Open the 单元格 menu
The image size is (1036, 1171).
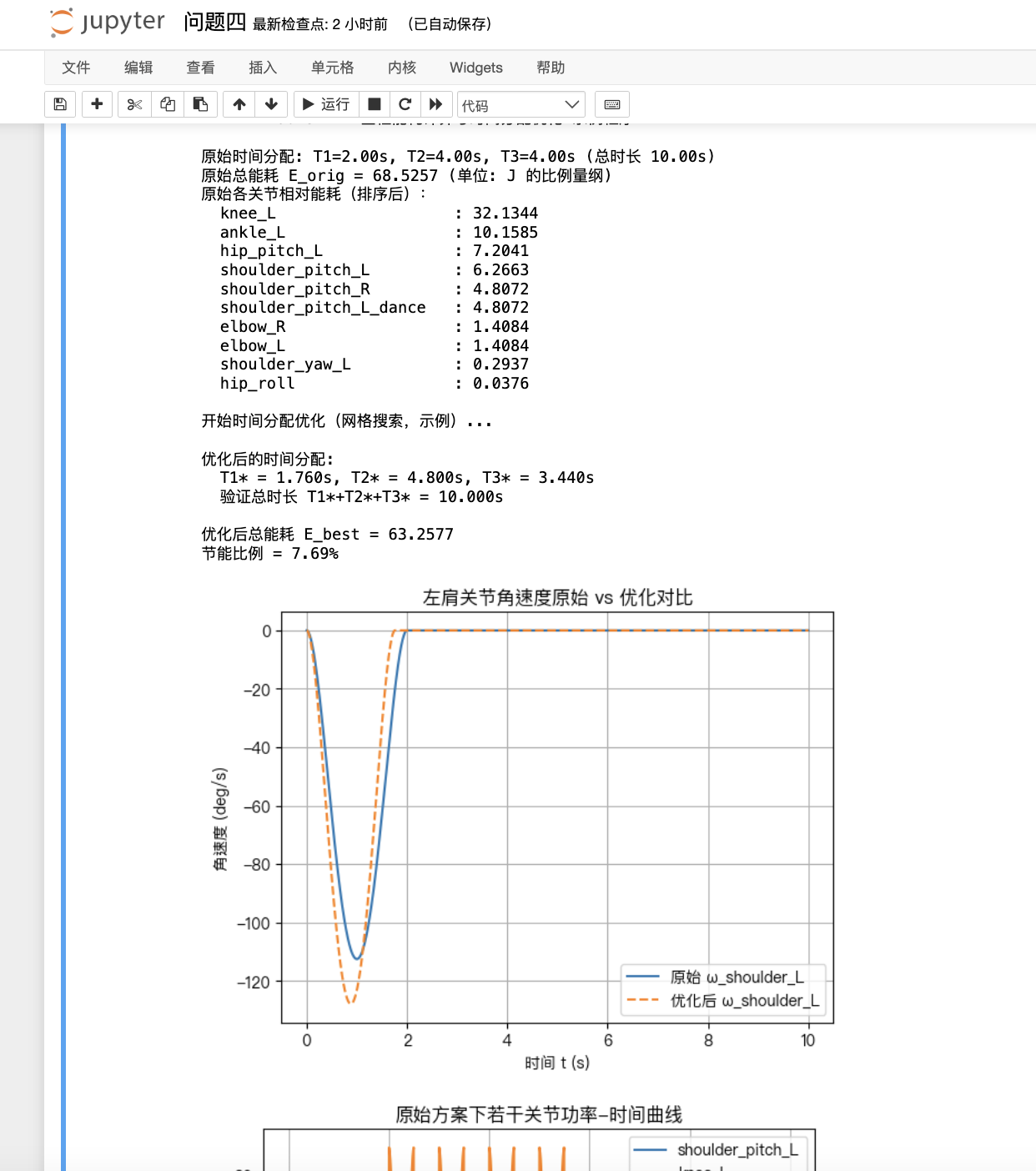[333, 68]
